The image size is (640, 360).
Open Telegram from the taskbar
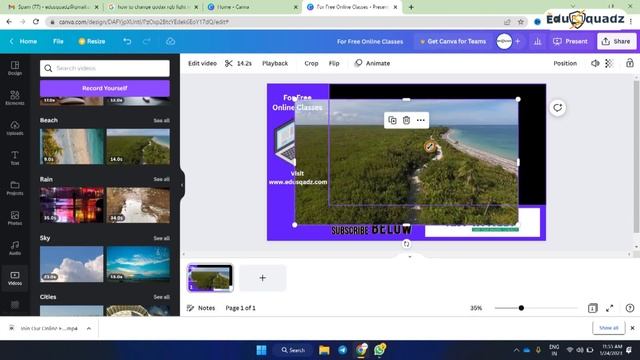[342, 350]
